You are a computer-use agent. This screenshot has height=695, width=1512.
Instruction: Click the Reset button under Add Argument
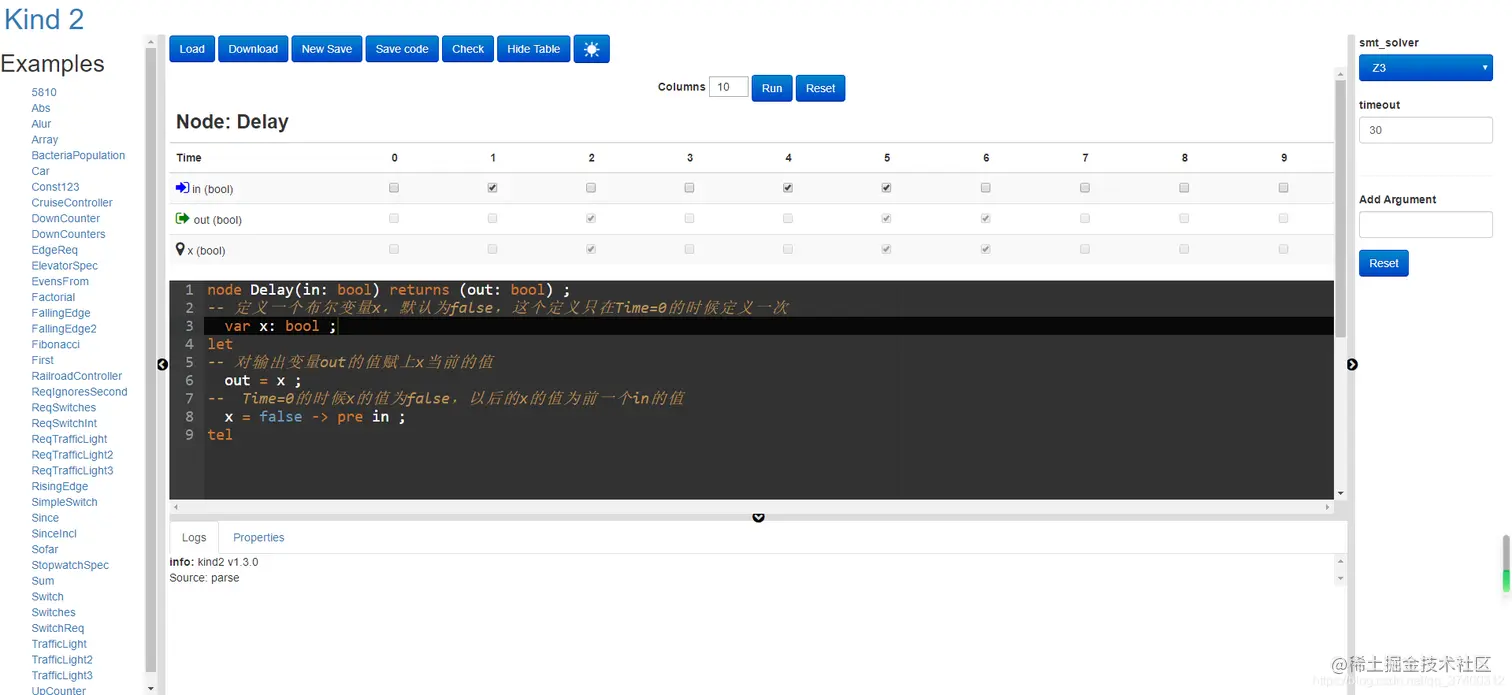(1384, 263)
